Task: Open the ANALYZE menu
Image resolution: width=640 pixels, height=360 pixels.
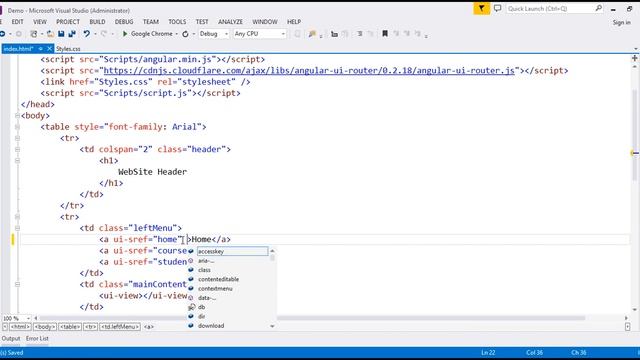Action: click(230, 22)
